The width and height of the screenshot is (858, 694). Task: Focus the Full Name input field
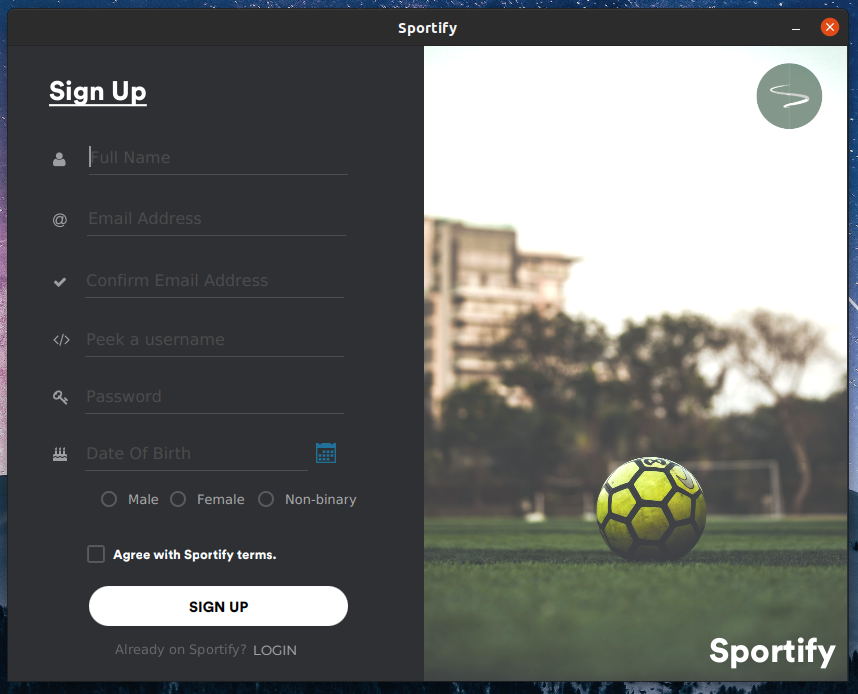(218, 158)
